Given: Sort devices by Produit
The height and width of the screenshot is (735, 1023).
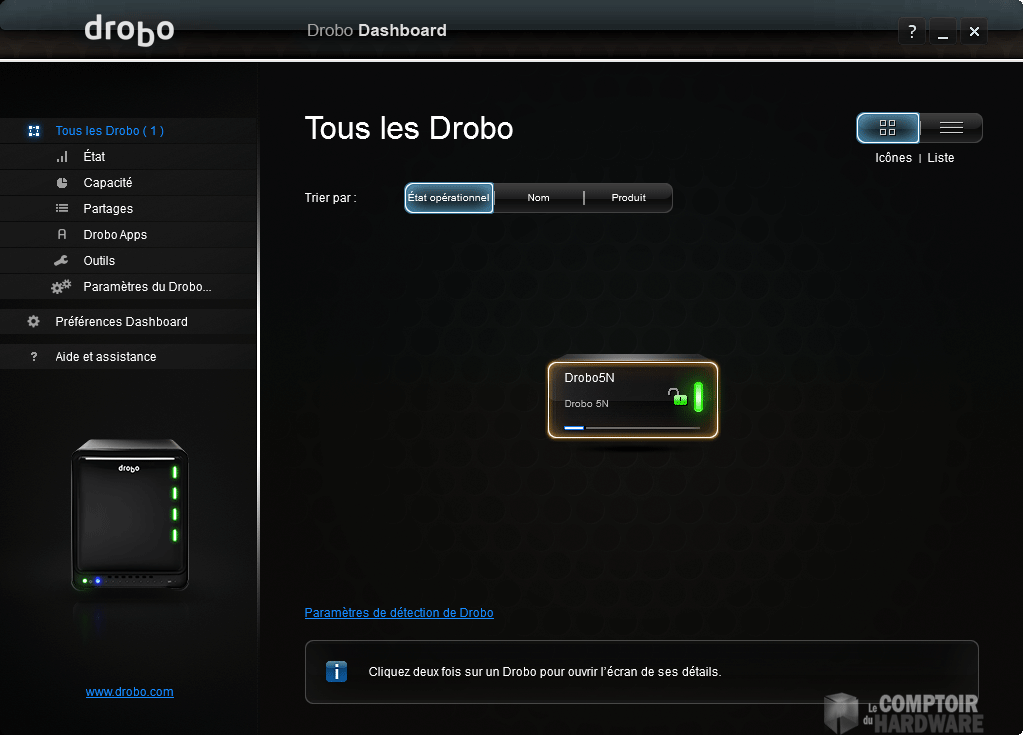Looking at the screenshot, I should [x=628, y=198].
